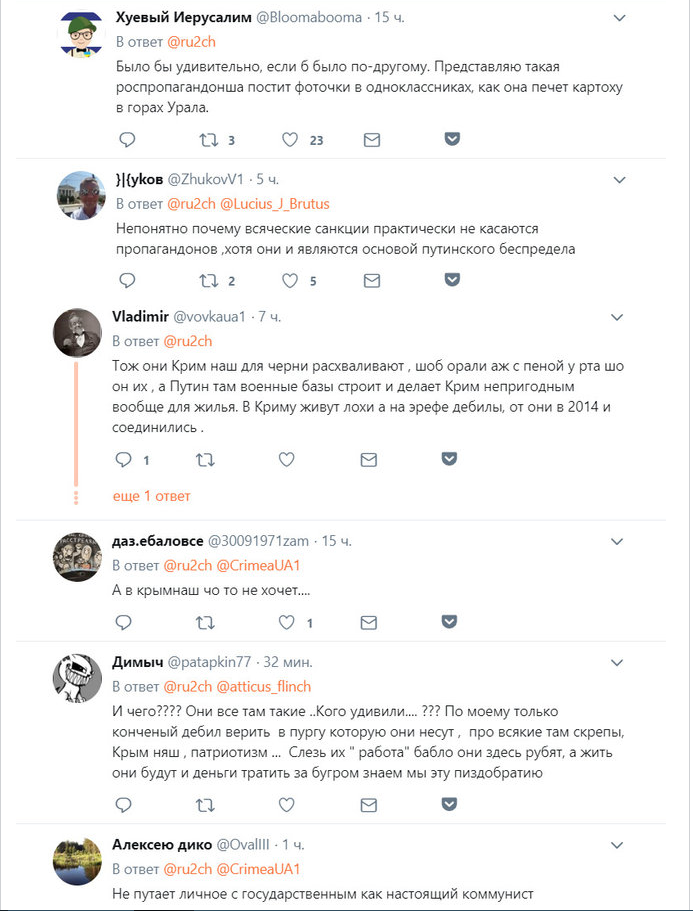Open more options for Алексею дико tweet
This screenshot has width=693, height=911.
[617, 845]
